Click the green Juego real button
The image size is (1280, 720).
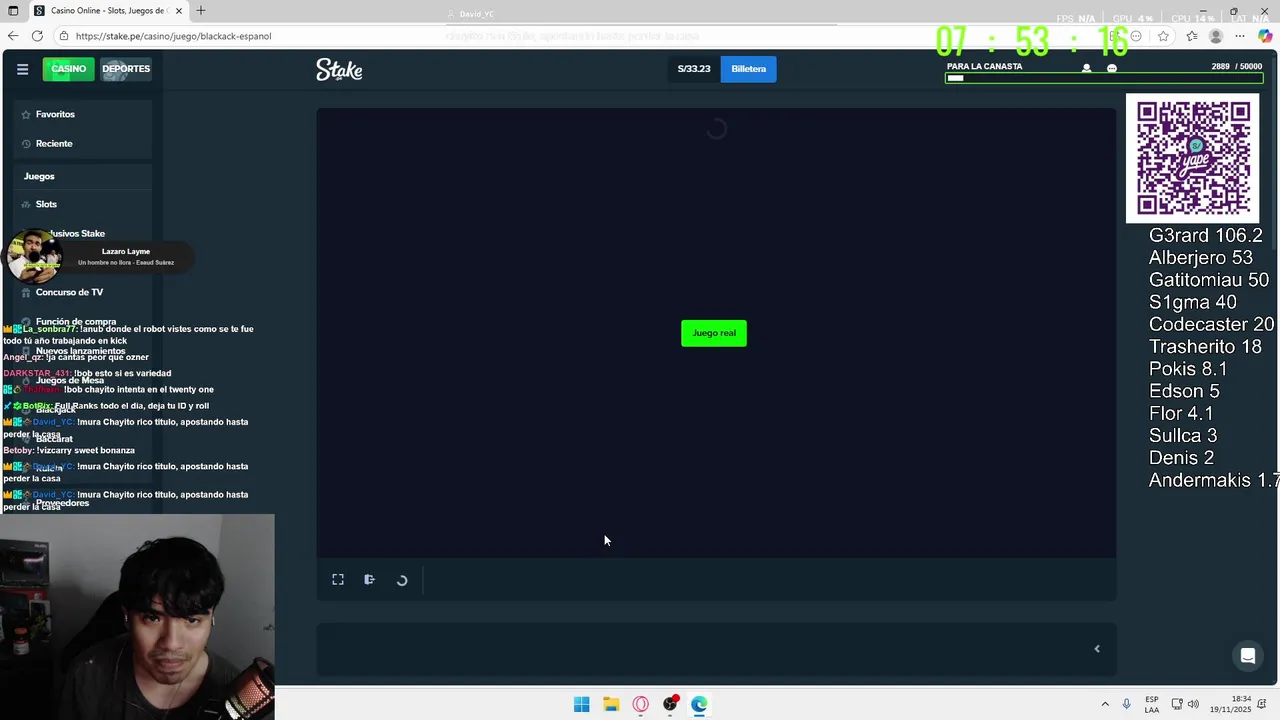(x=714, y=333)
